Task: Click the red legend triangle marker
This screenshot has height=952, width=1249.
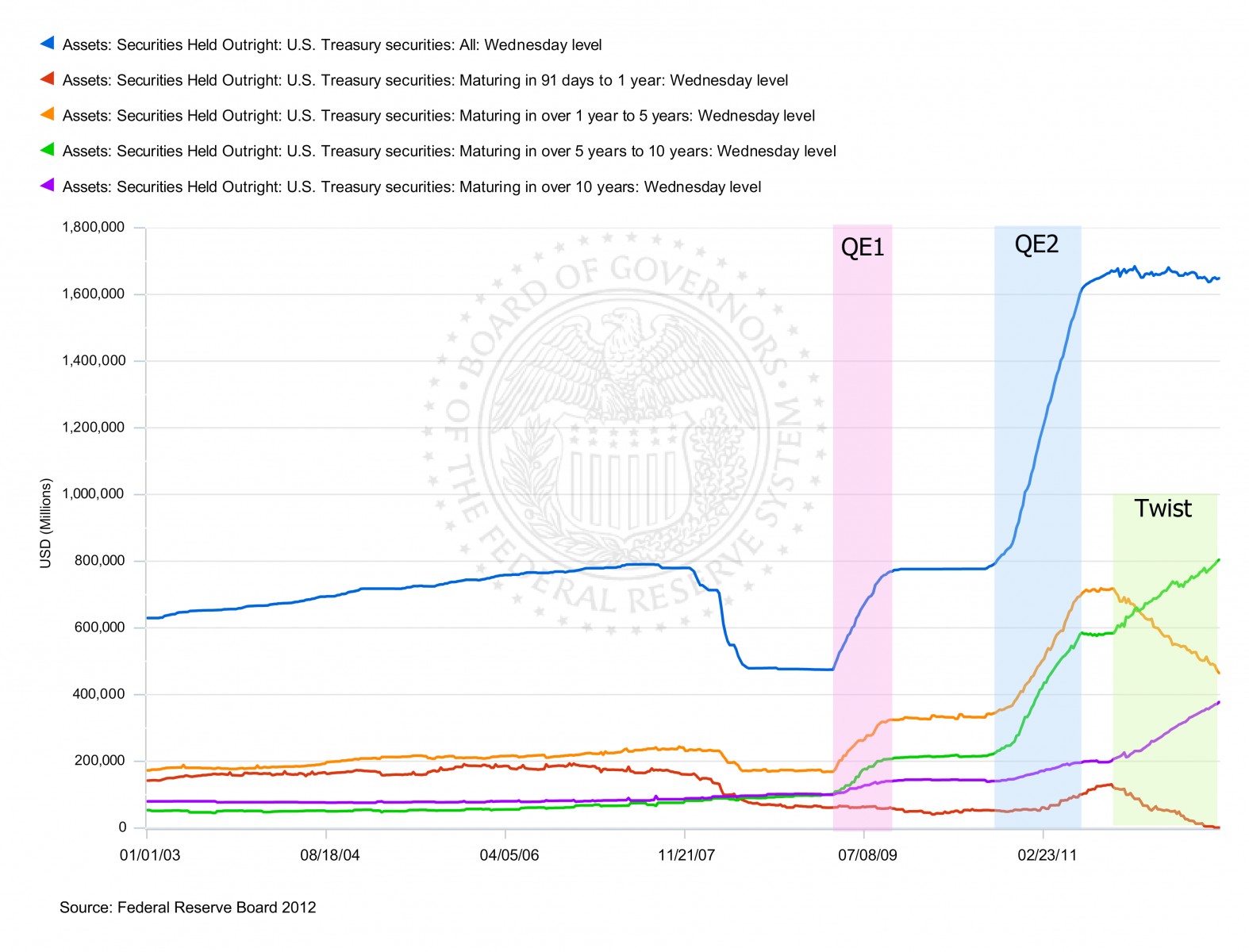Action: 48,79
